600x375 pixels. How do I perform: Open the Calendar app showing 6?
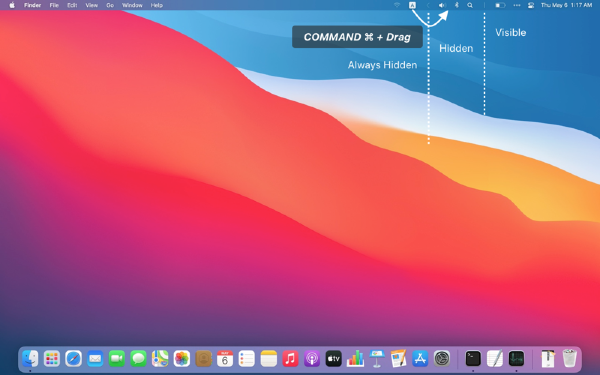[x=225, y=359]
